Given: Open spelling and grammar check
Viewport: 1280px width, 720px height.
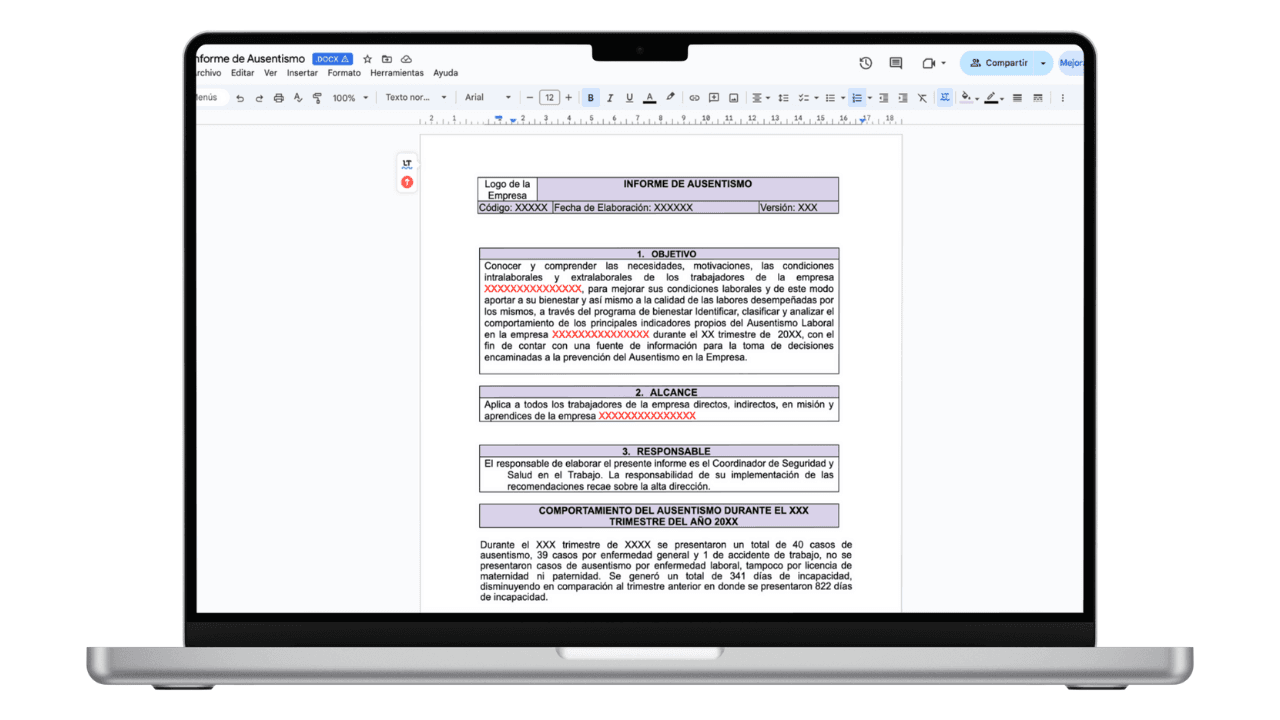Looking at the screenshot, I should point(296,97).
